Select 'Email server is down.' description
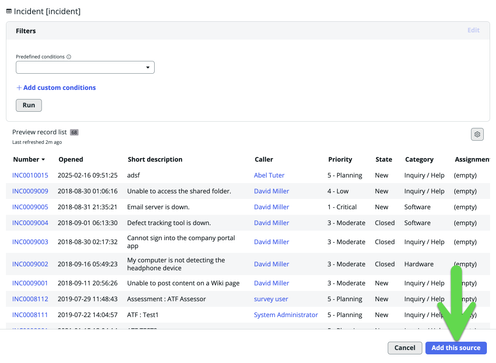Image resolution: width=496 pixels, height=363 pixels. [158, 207]
